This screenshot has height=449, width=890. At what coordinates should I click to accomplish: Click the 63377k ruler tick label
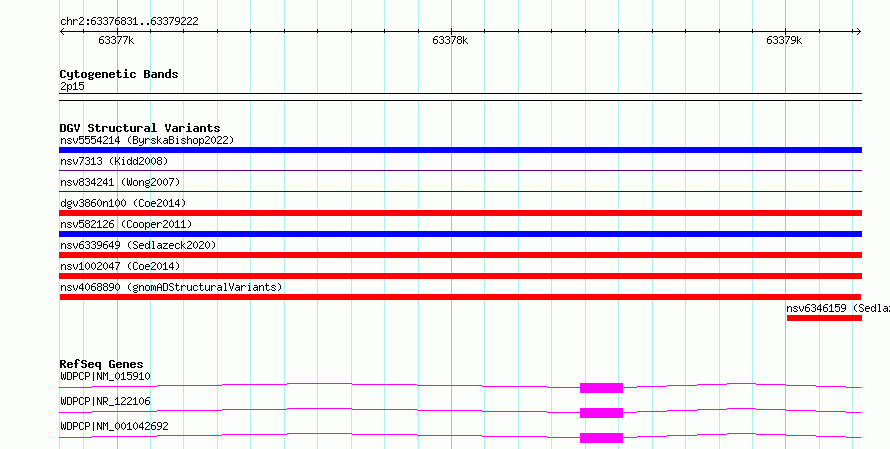116,40
